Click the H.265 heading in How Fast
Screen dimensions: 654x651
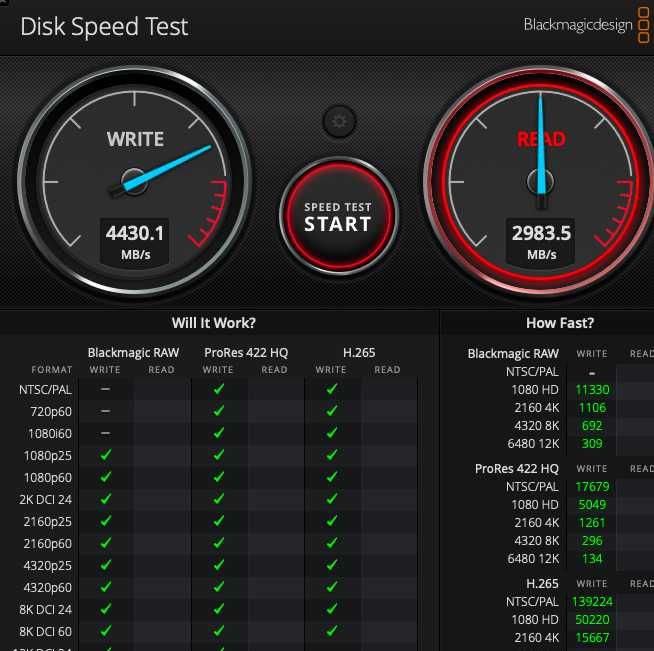click(542, 583)
